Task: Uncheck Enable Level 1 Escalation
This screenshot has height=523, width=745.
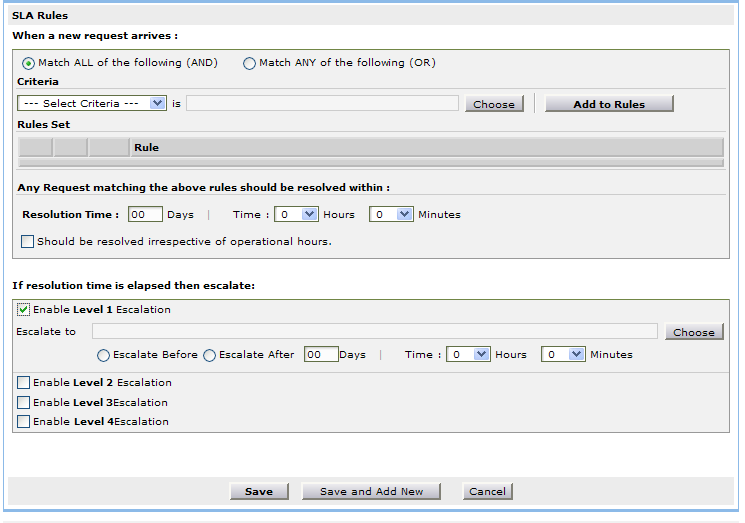Action: 24,310
